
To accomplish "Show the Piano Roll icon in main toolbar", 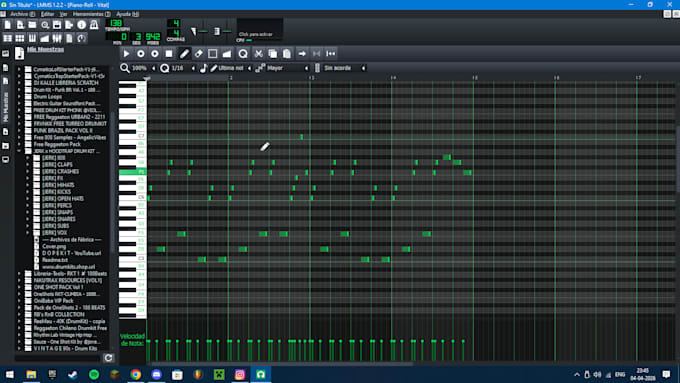I will 32,38.
